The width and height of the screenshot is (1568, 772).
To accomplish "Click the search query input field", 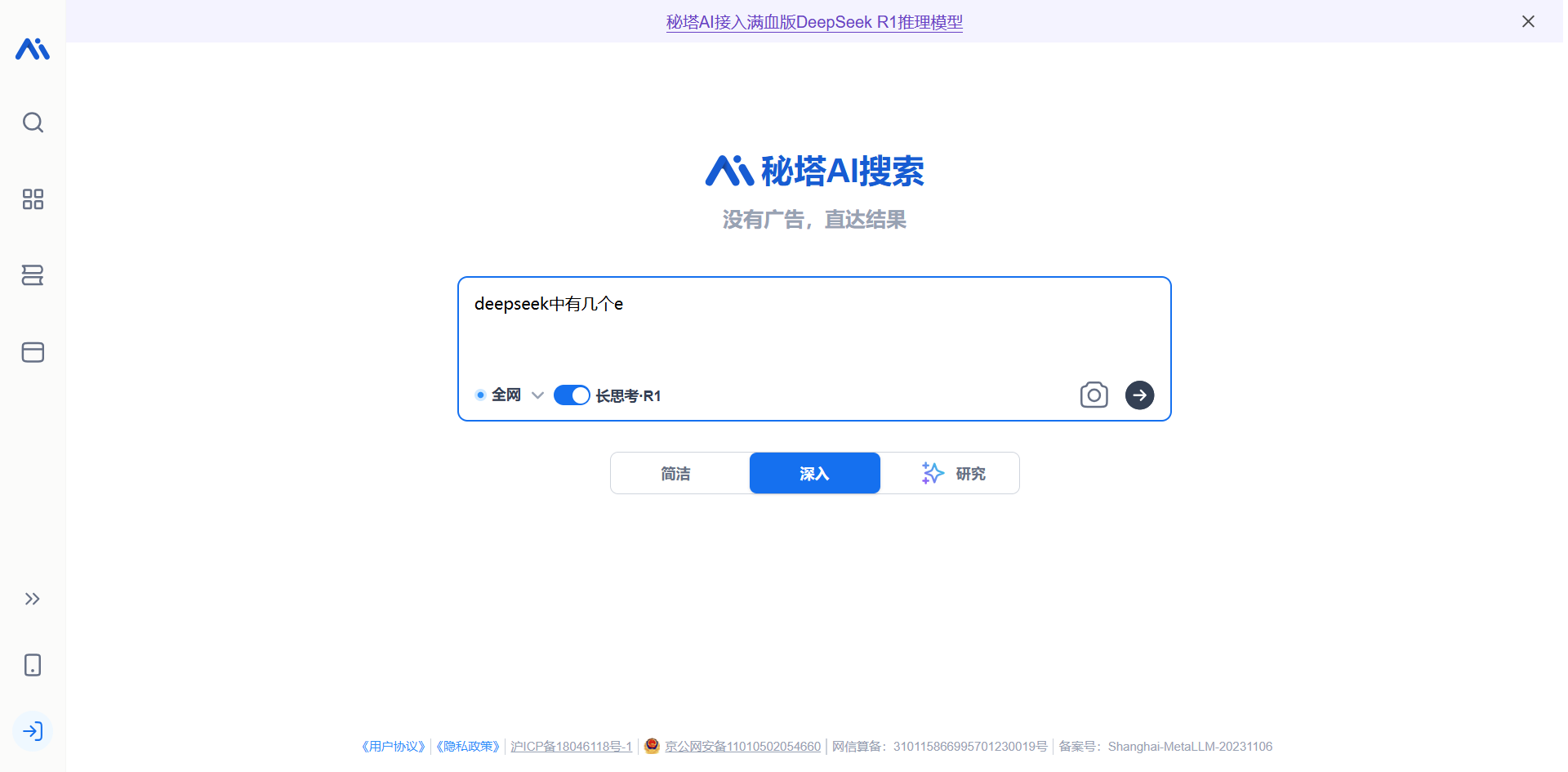I will (x=814, y=327).
